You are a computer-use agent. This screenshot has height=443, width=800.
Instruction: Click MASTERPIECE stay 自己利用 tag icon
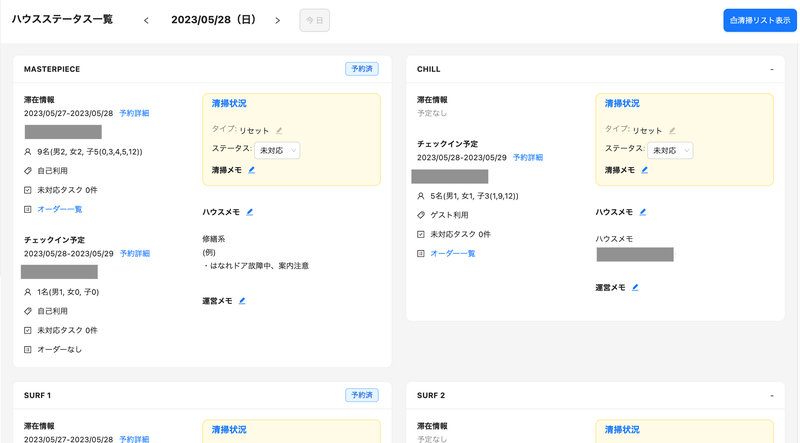(x=28, y=171)
